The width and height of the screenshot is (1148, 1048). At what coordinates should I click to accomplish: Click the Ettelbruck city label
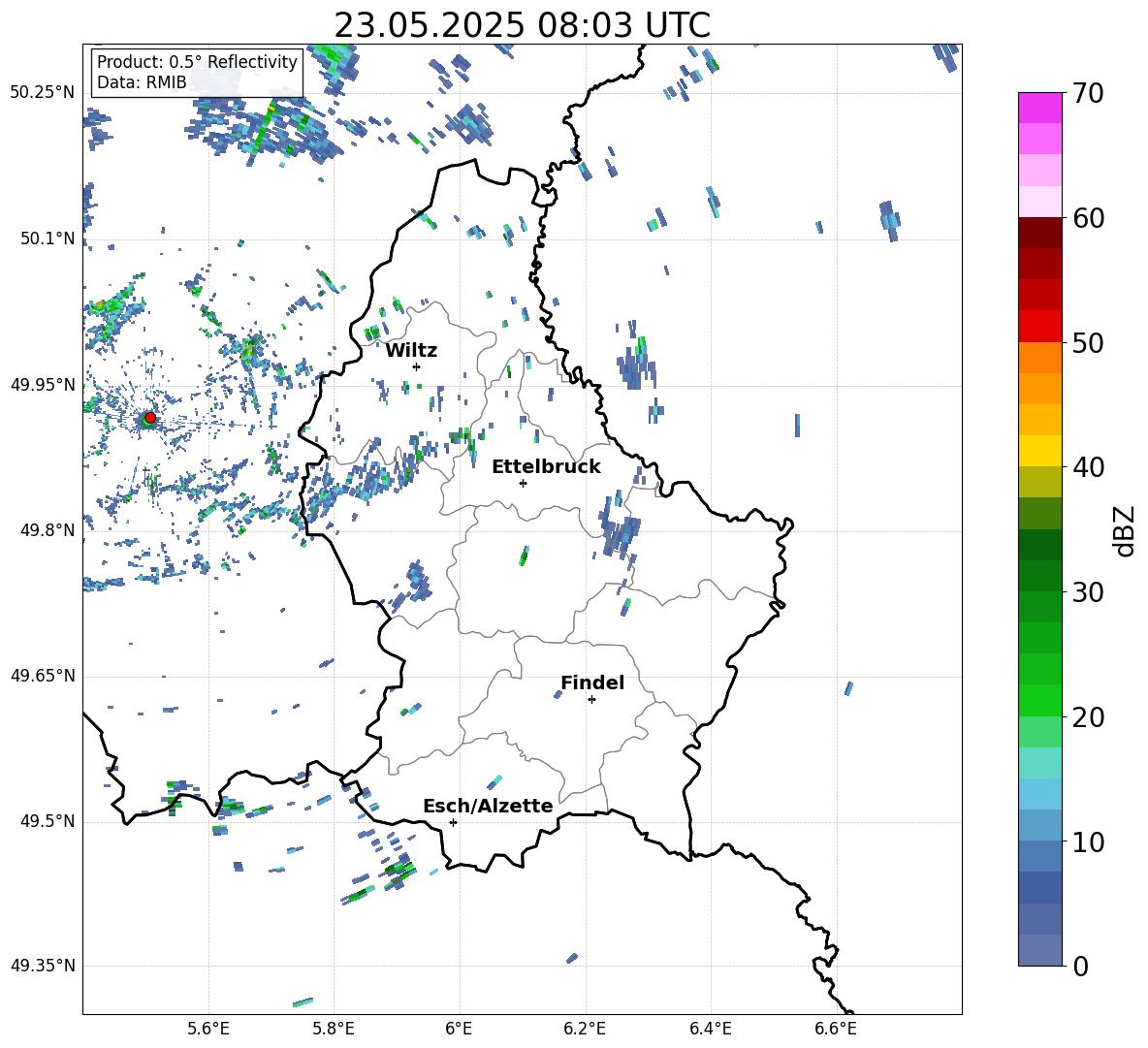coord(546,467)
